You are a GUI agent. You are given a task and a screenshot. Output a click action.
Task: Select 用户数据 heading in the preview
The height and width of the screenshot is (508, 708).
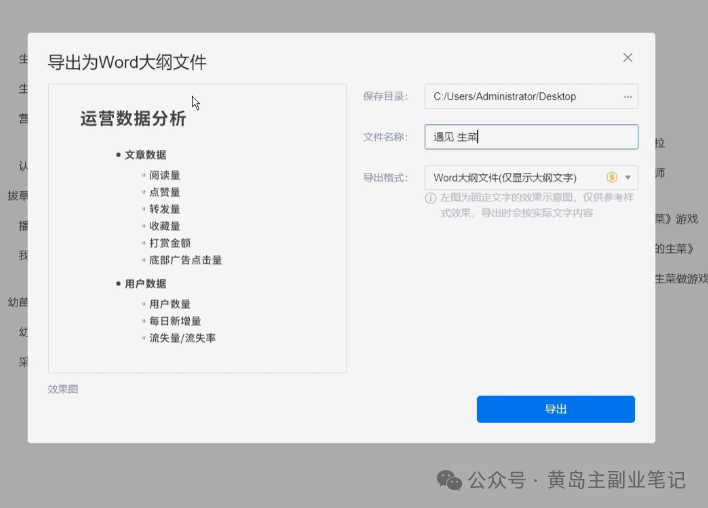(x=145, y=284)
